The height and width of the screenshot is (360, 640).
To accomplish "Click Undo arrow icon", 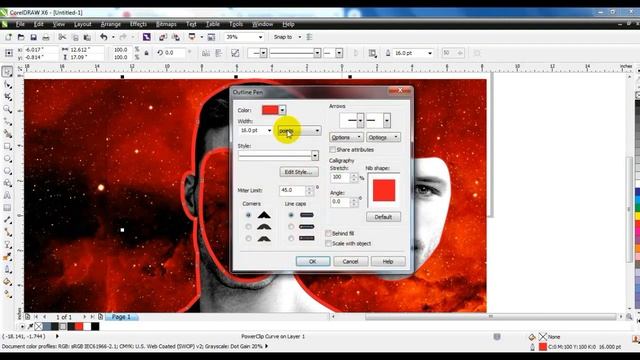I will point(104,37).
